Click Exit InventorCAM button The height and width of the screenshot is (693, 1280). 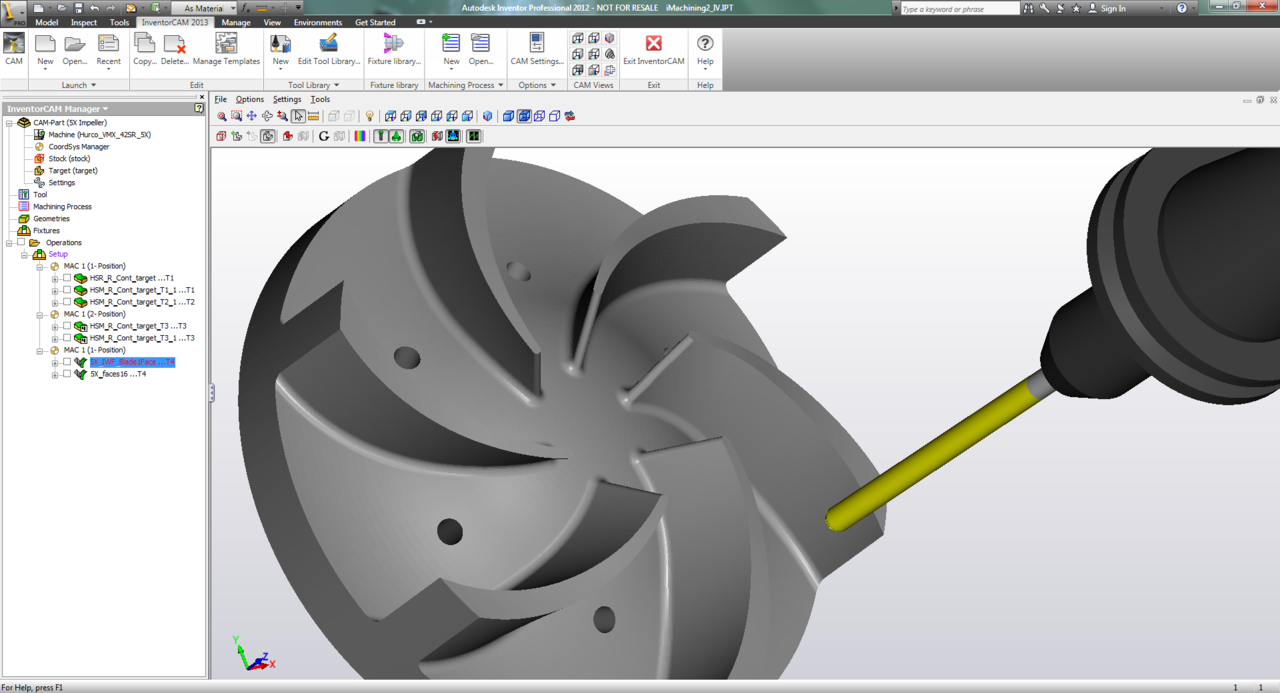click(654, 49)
